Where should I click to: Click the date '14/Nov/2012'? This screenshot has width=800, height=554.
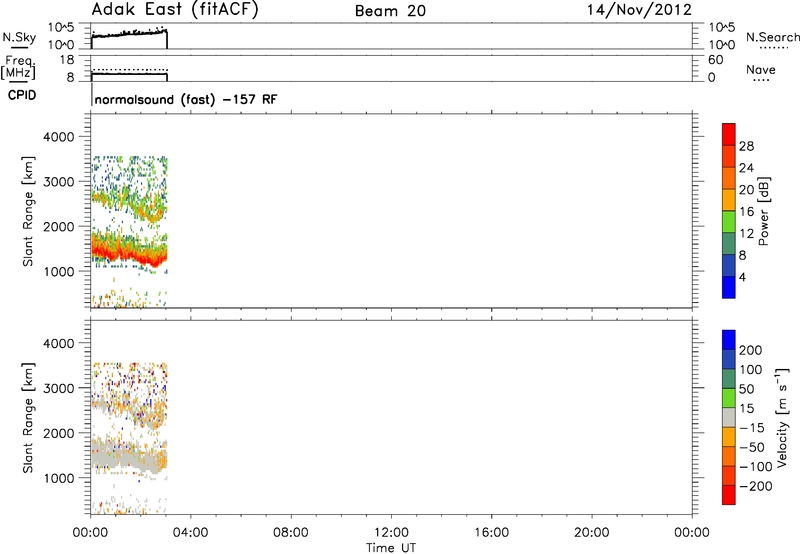(x=639, y=10)
